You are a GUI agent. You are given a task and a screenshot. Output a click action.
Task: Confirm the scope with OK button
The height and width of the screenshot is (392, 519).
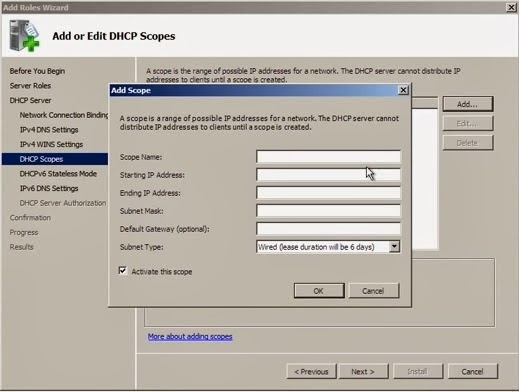[319, 291]
